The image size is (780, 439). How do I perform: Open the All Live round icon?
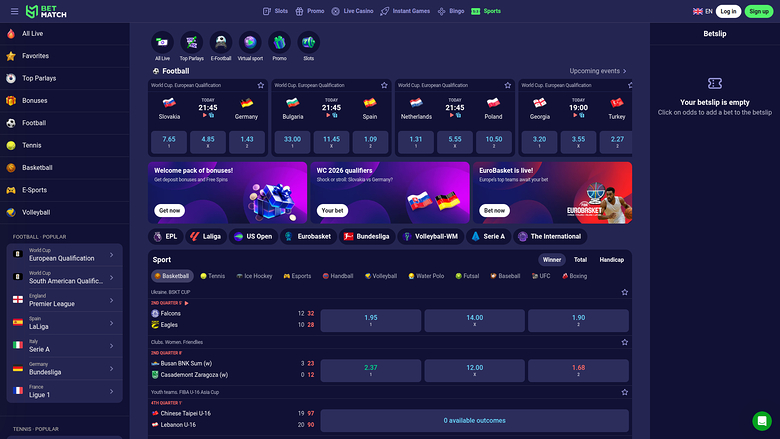pos(162,43)
